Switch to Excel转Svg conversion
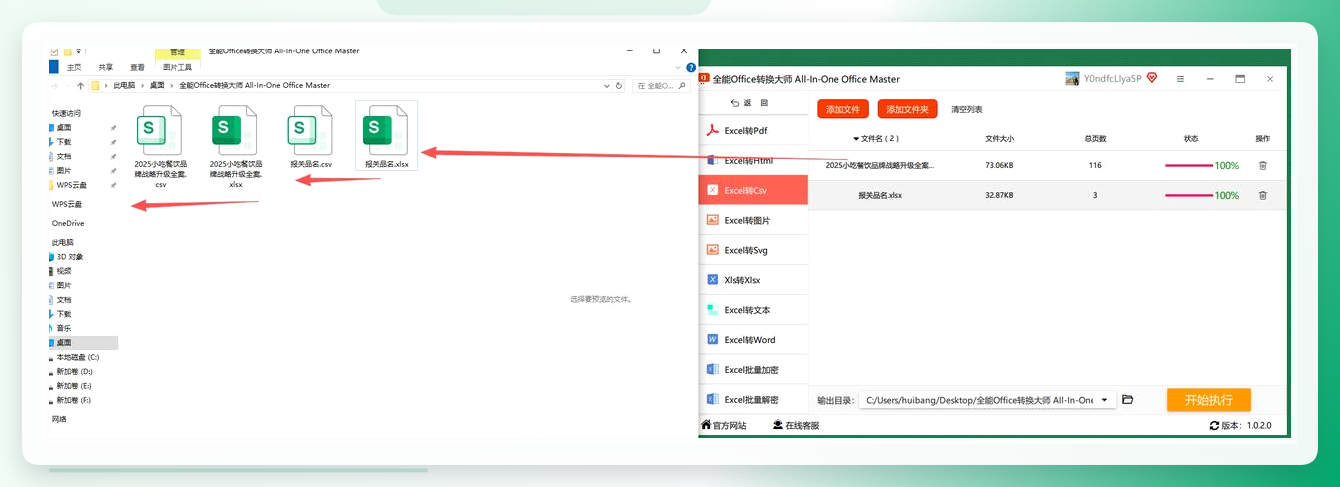Viewport: 1340px width, 487px height. [752, 250]
